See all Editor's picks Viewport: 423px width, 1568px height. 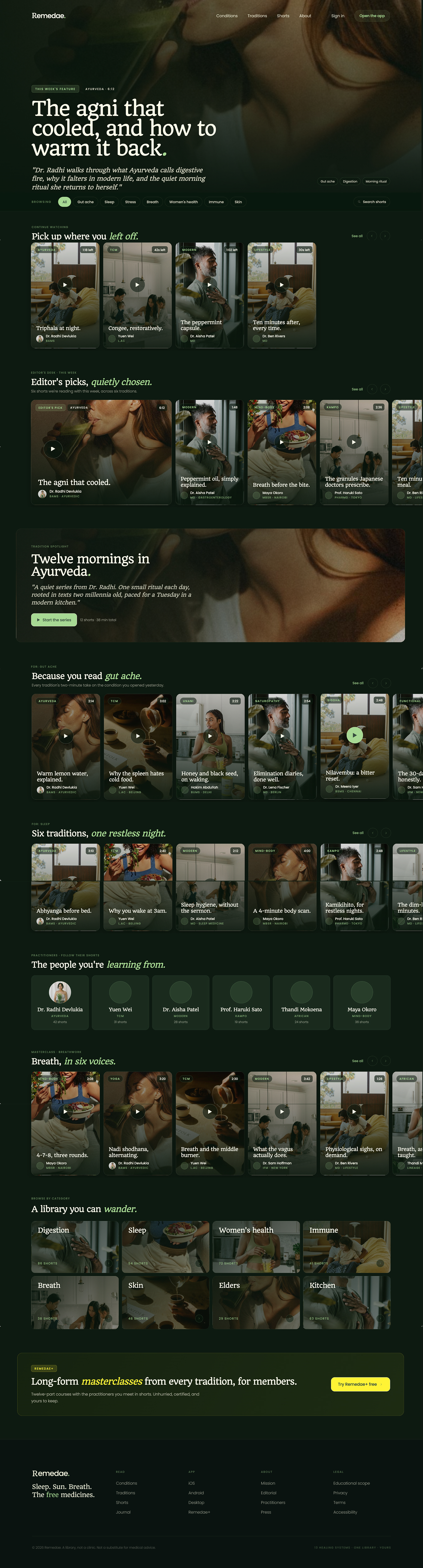coord(357,389)
